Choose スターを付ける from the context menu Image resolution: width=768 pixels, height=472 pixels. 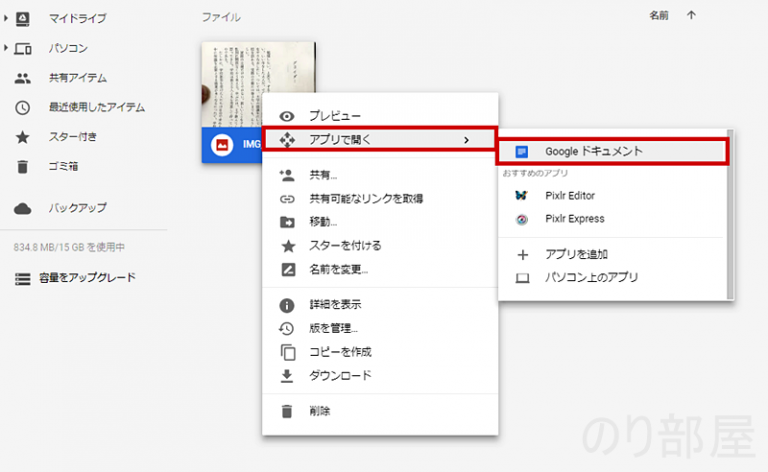345,245
